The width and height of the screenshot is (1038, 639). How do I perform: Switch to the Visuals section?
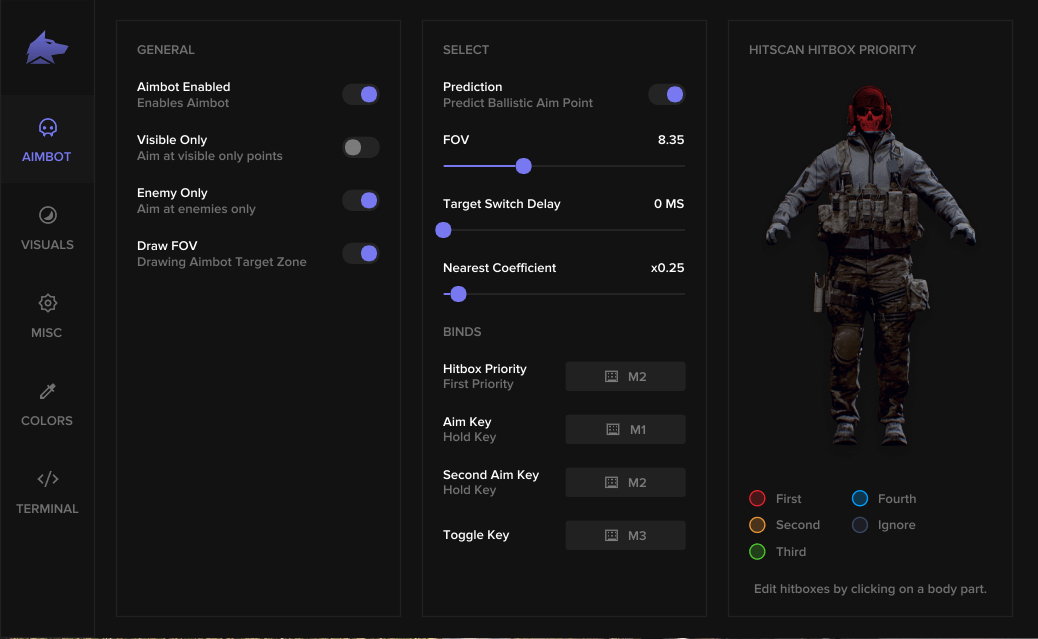pyautogui.click(x=47, y=230)
